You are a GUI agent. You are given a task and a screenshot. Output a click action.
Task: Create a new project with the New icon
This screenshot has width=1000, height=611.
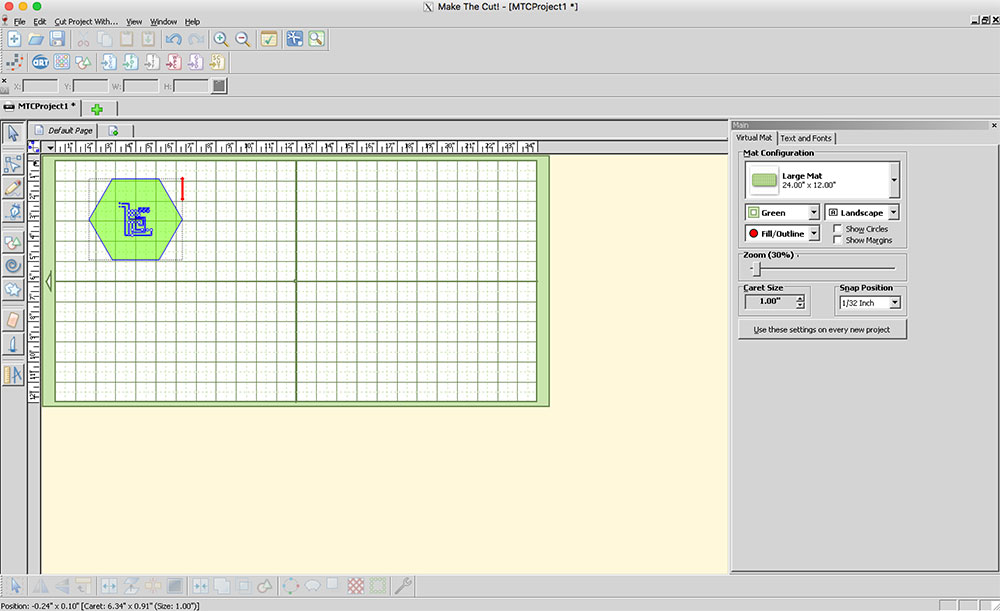pos(14,40)
